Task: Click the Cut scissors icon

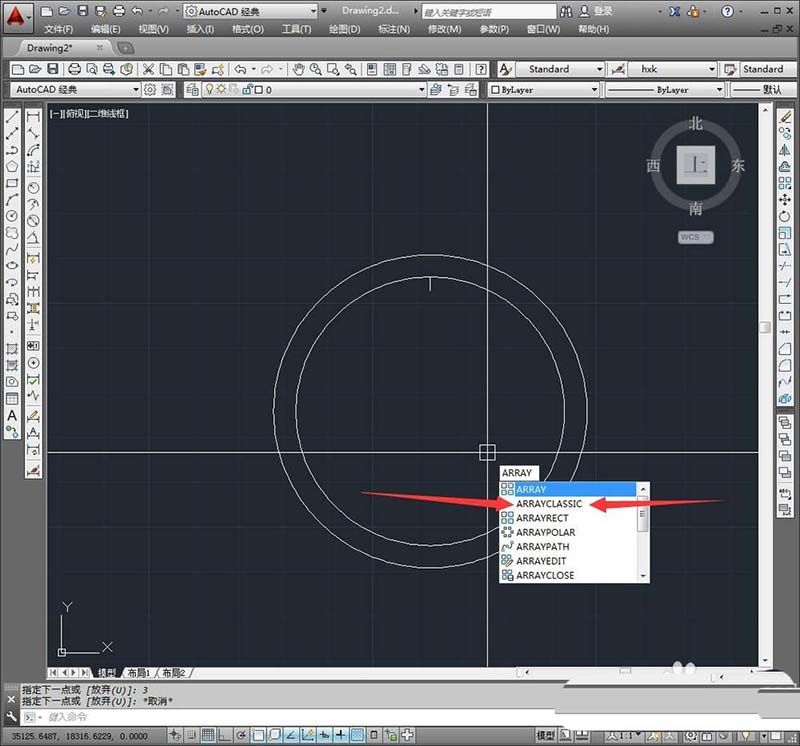Action: 148,69
